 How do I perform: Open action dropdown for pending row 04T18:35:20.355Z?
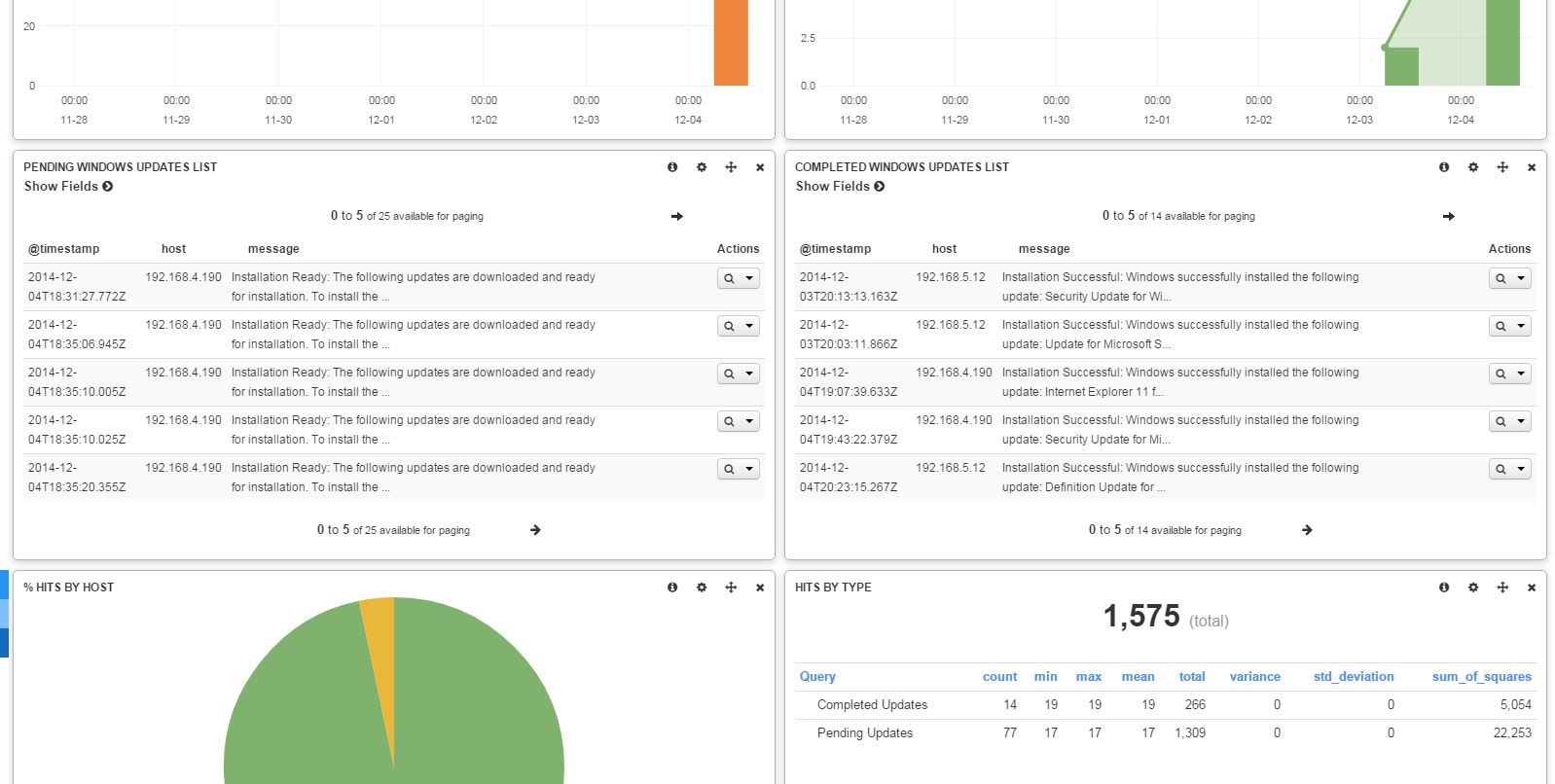(750, 469)
